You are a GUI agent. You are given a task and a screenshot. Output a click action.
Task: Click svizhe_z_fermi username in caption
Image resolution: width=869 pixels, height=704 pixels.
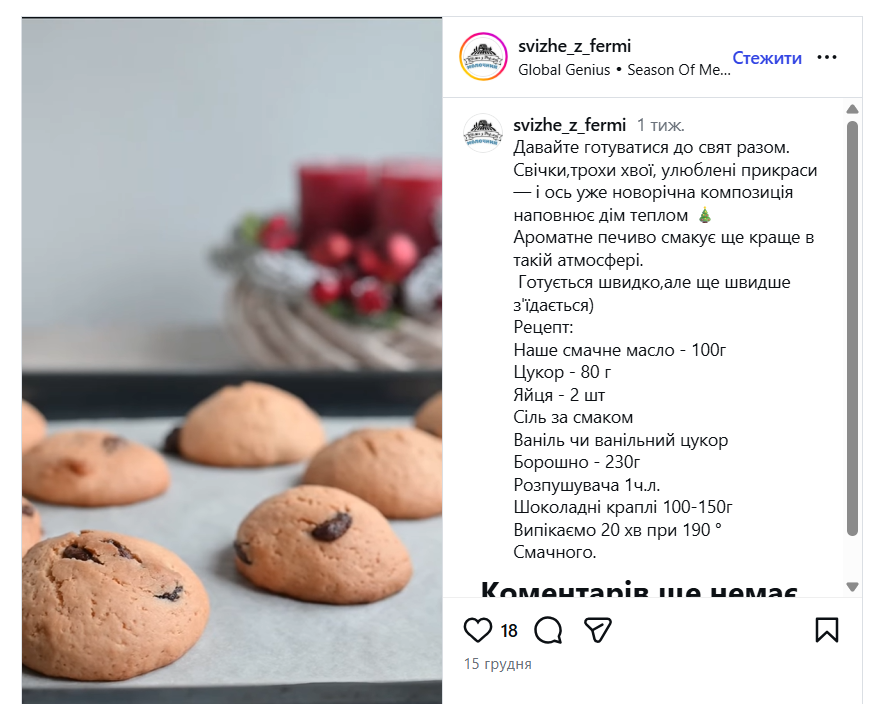coord(569,125)
